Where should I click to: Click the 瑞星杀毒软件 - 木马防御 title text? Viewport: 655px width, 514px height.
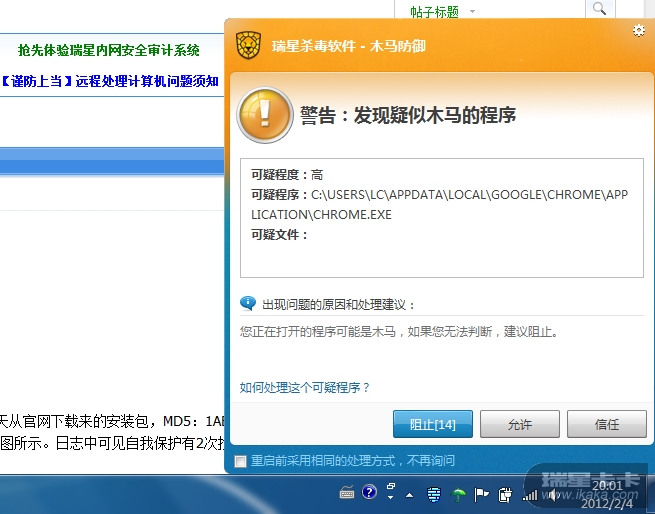(x=348, y=46)
